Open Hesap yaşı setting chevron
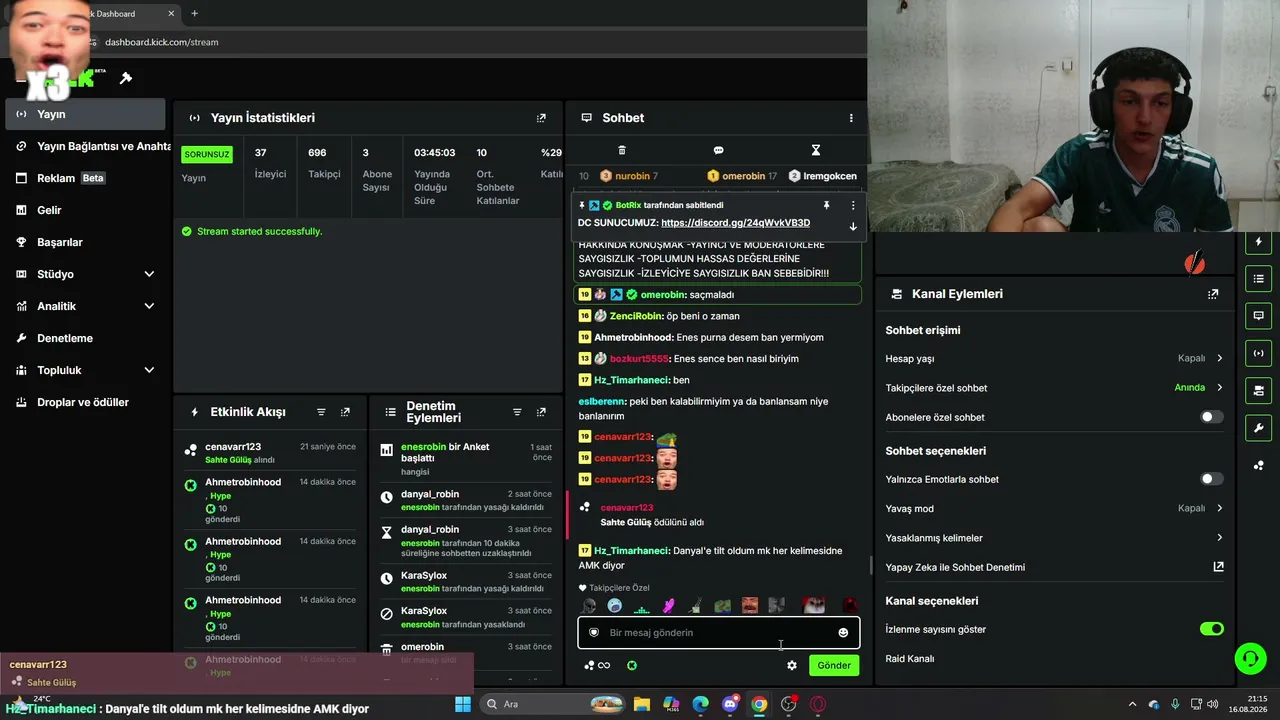Image resolution: width=1280 pixels, height=720 pixels. (1219, 358)
